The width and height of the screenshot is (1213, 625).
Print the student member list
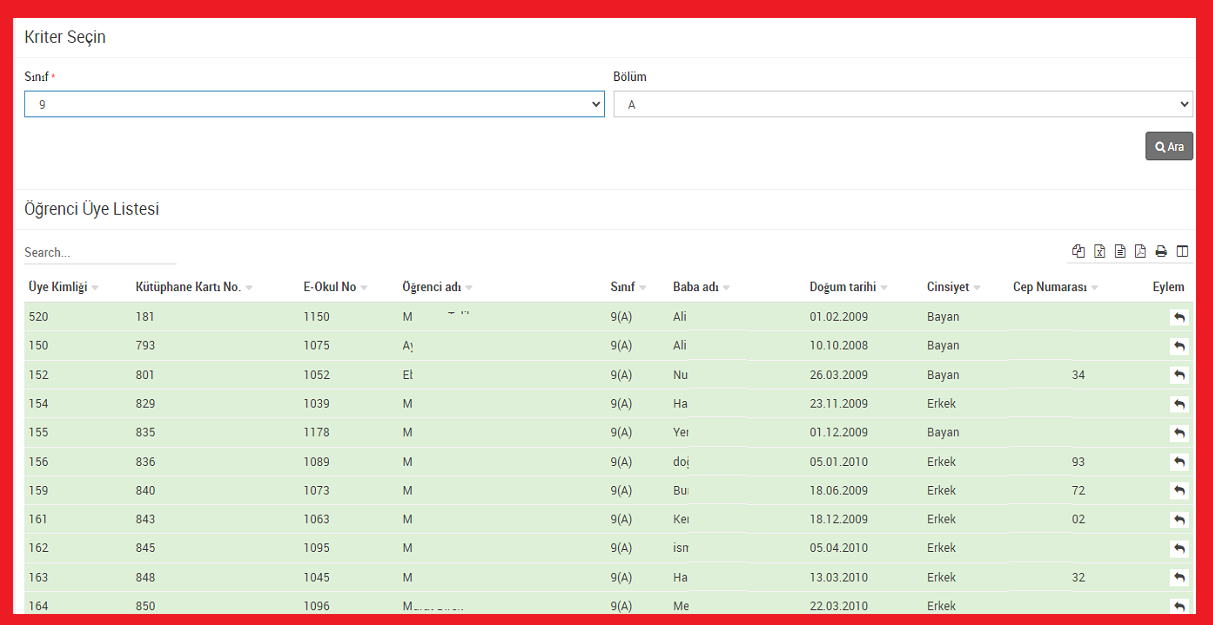point(1161,251)
